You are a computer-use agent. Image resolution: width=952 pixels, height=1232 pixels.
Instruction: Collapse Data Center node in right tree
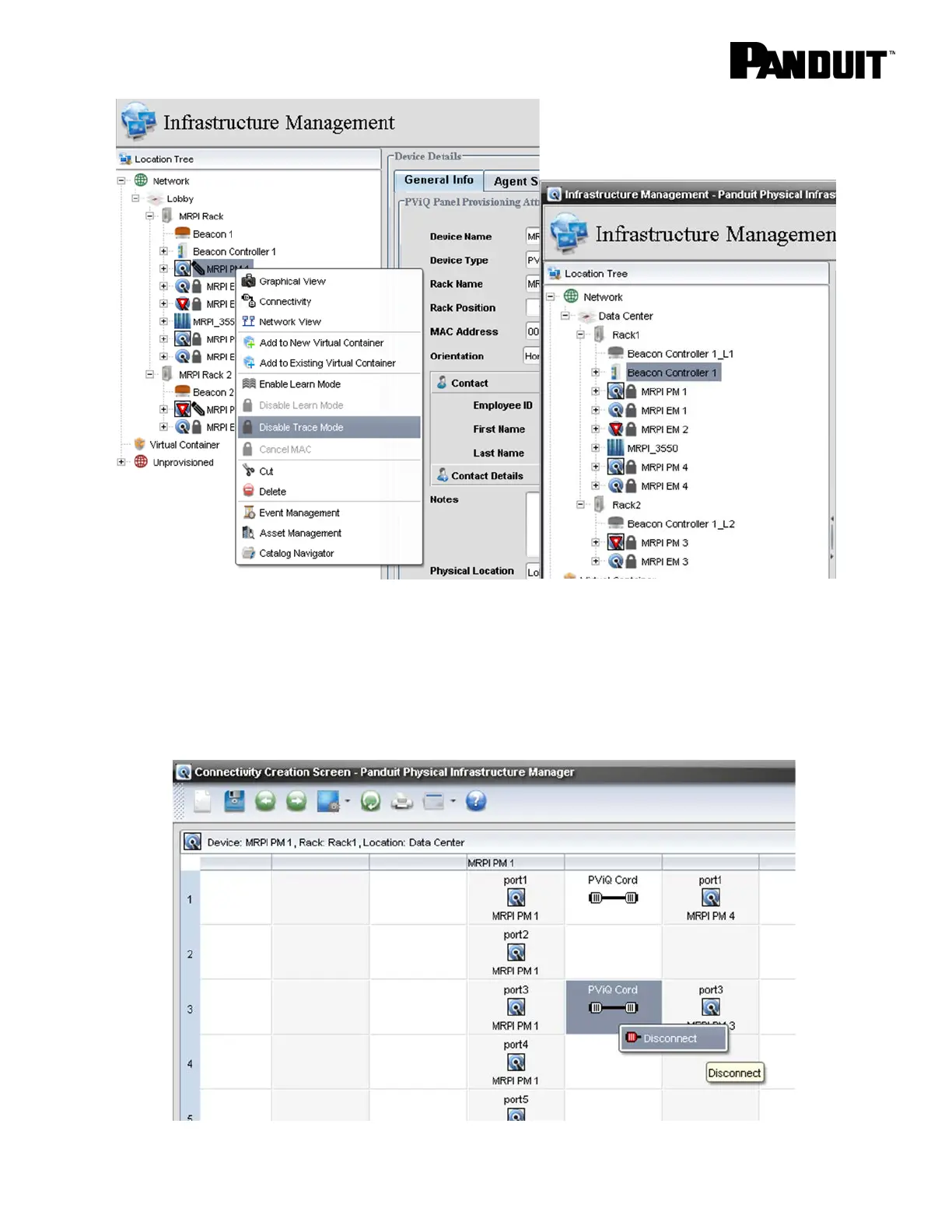point(565,316)
